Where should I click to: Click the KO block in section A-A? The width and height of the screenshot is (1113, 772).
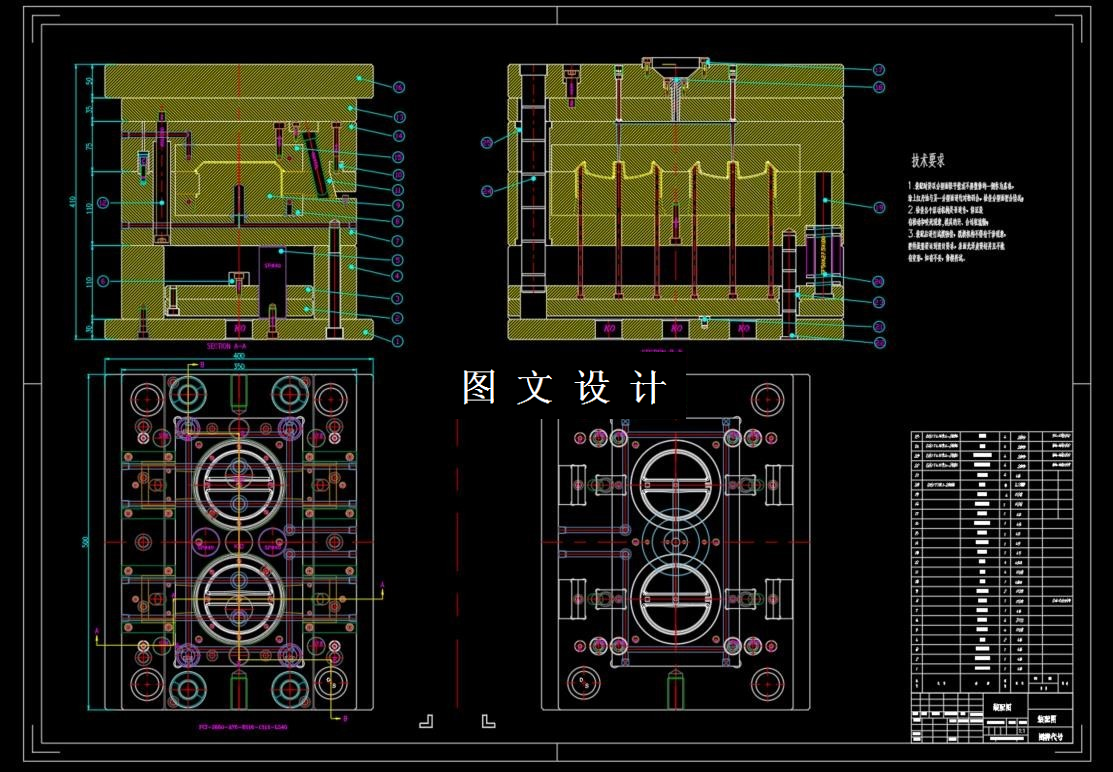click(240, 329)
